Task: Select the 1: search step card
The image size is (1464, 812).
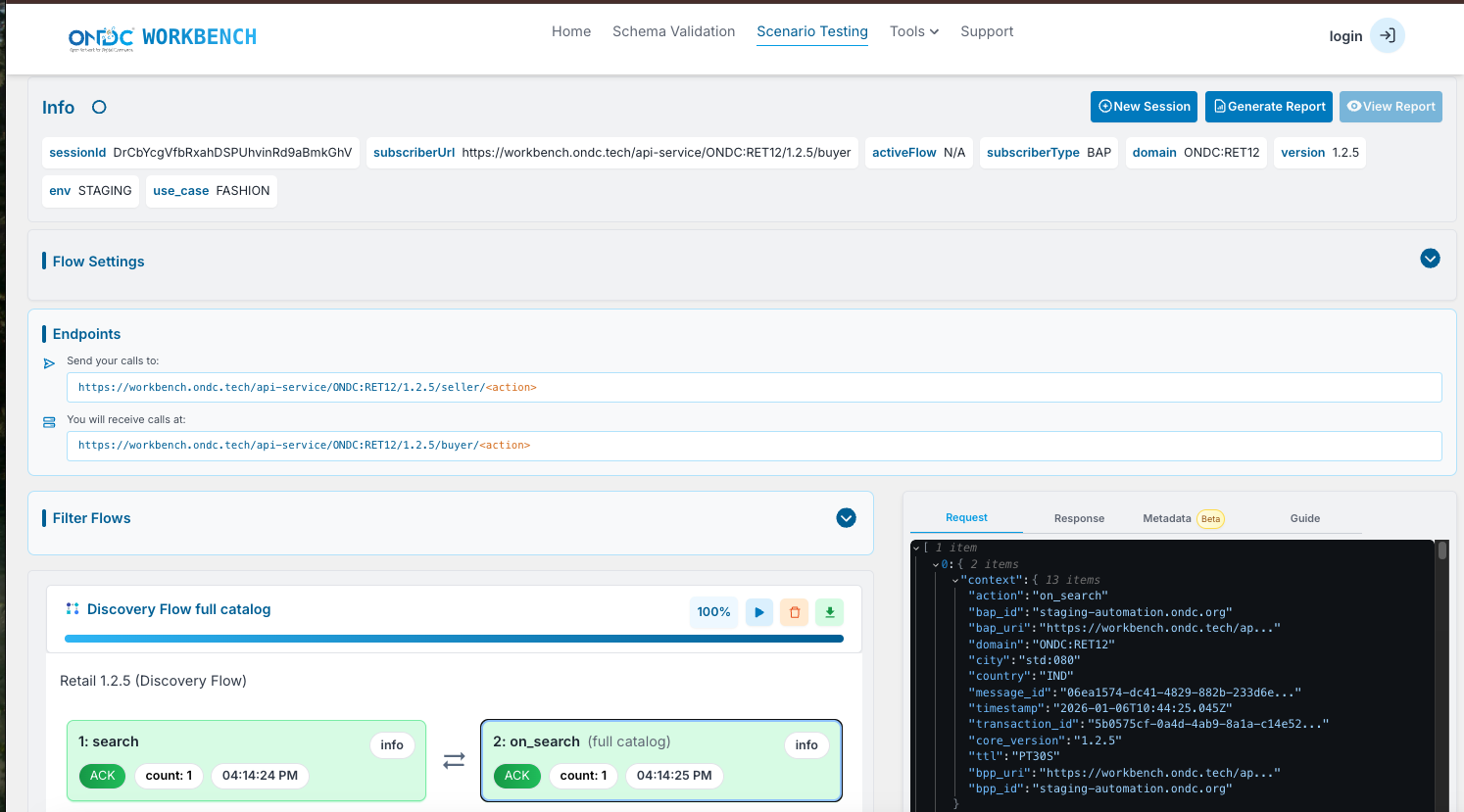Action: tap(246, 761)
